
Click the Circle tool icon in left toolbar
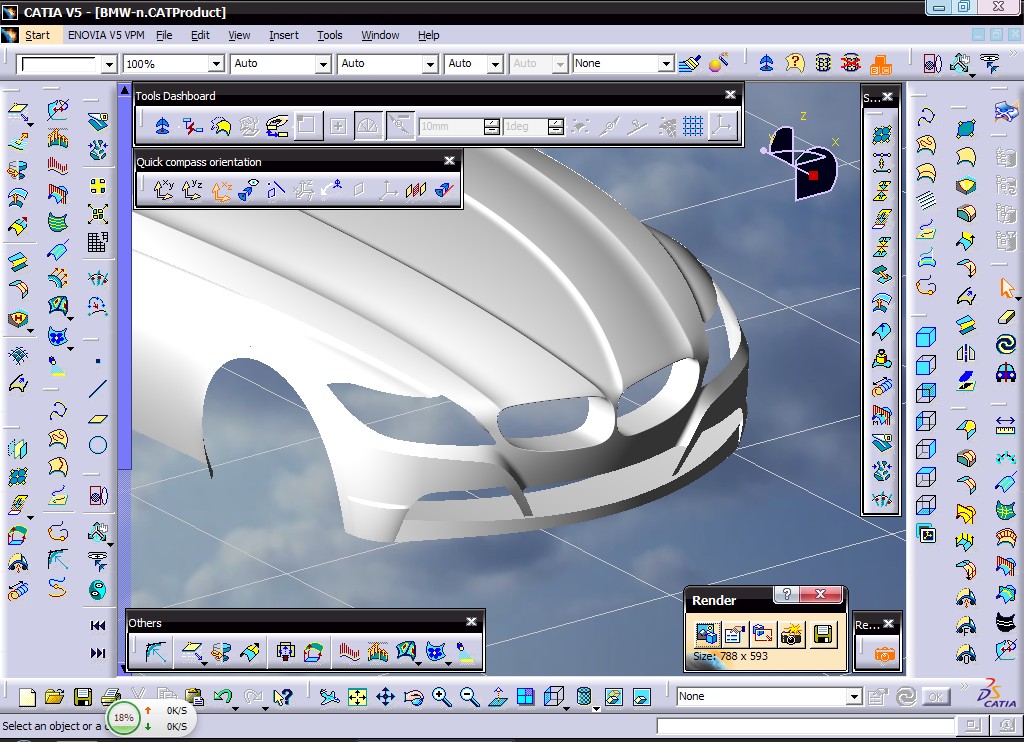pos(98,445)
